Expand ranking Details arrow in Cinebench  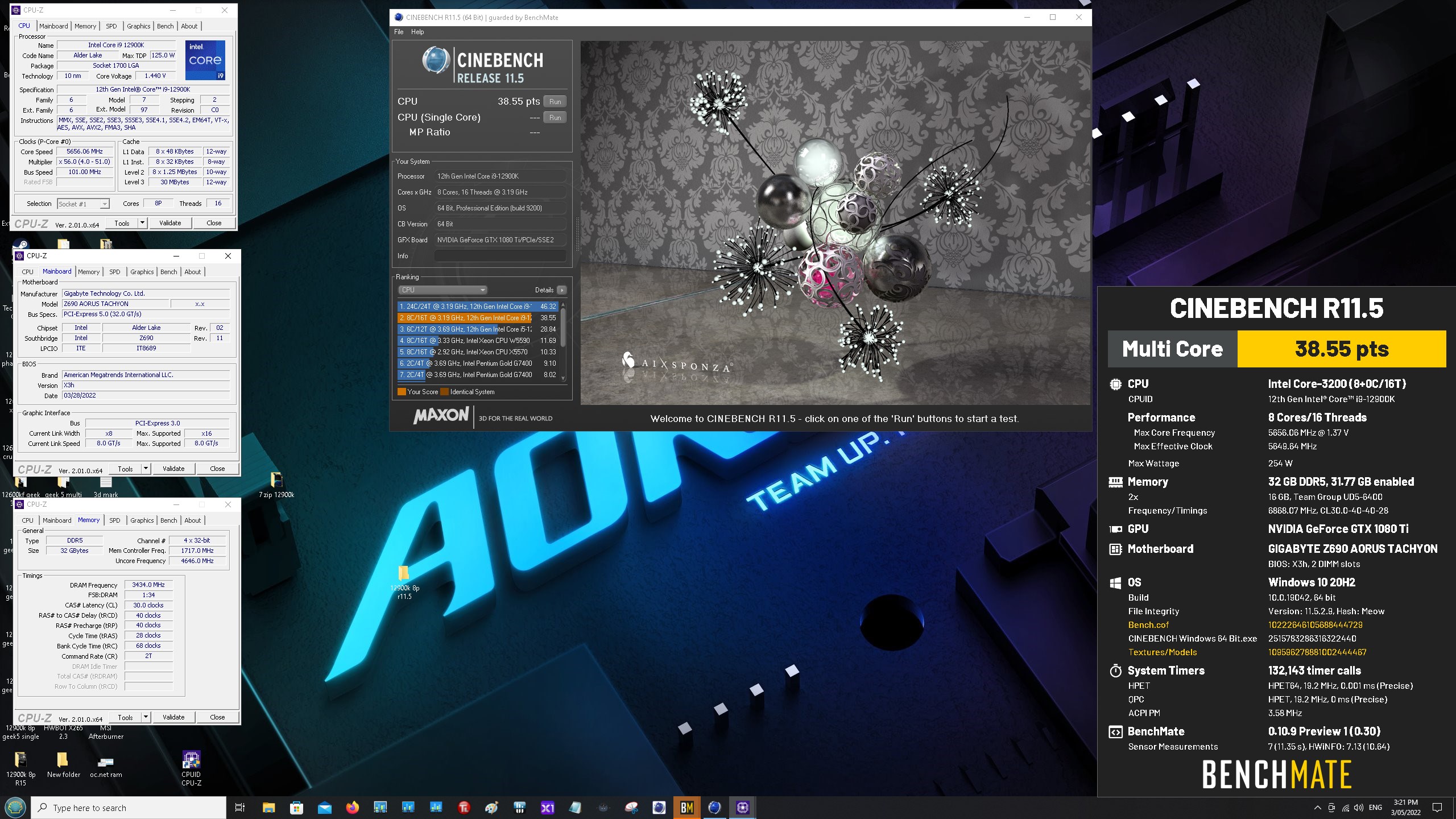tap(561, 290)
